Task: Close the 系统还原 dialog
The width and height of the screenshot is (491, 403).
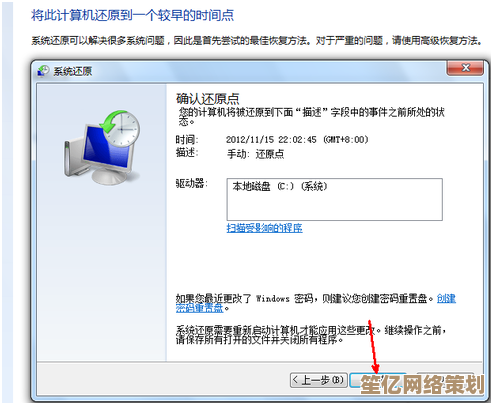Action: point(465,68)
